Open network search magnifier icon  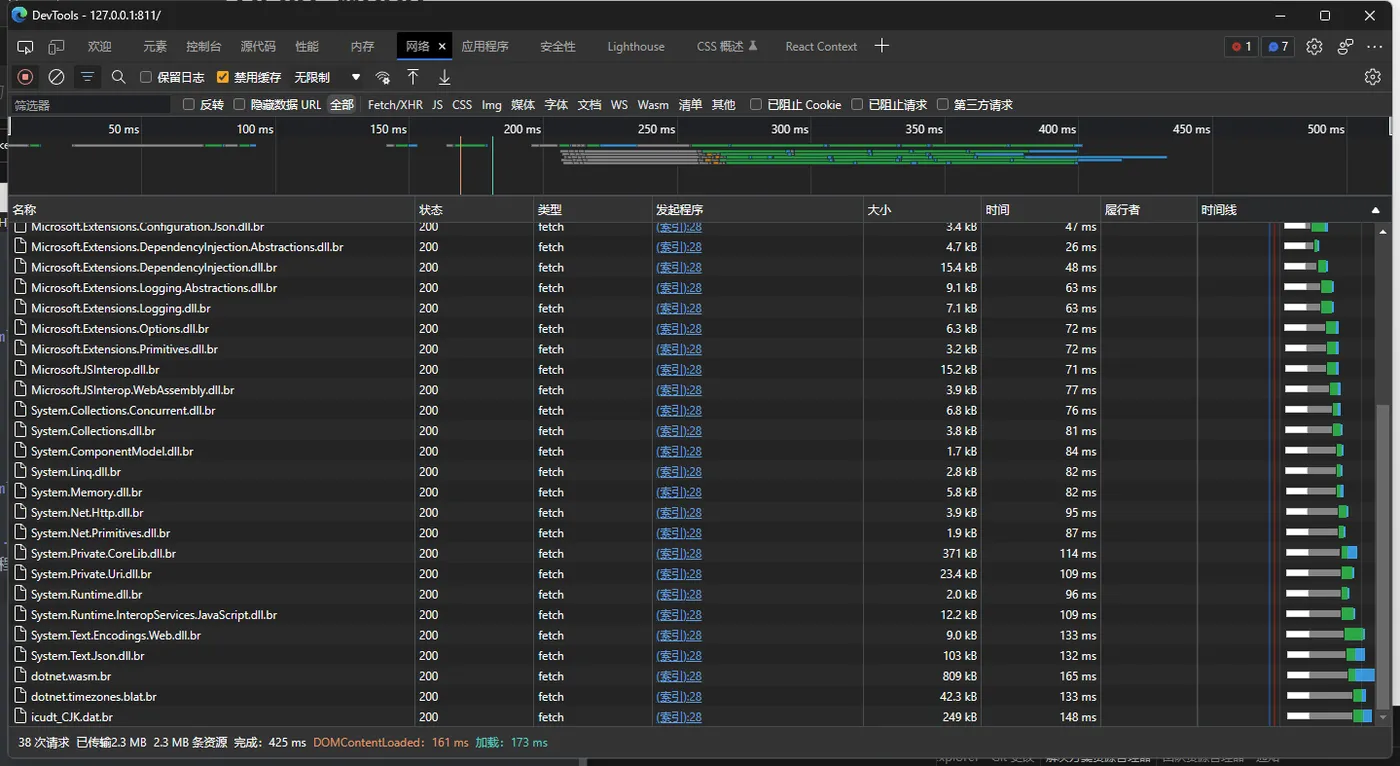(118, 77)
